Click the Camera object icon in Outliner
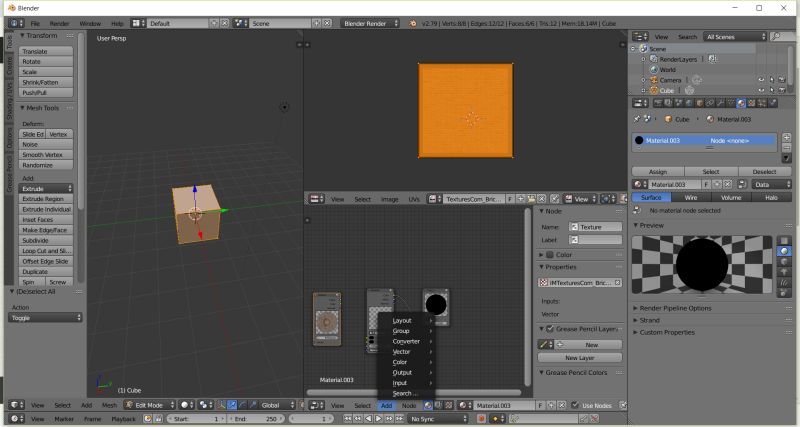This screenshot has height=427, width=800. tap(655, 80)
